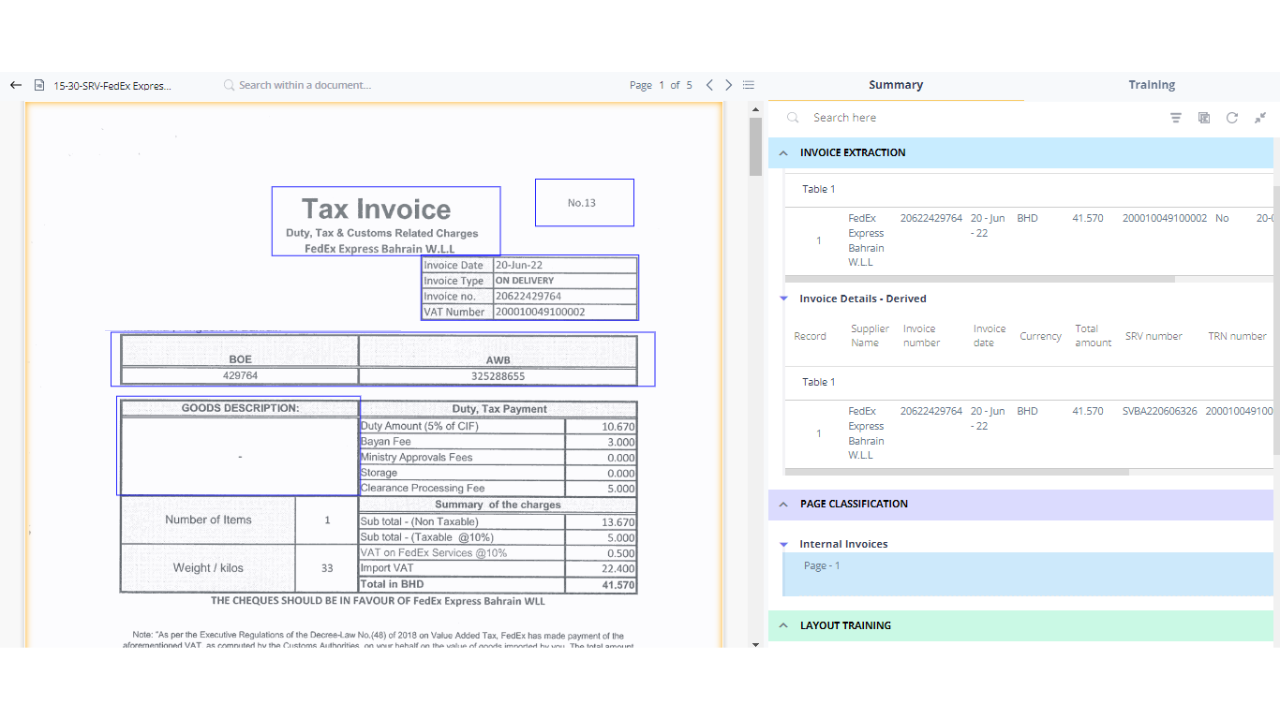1280x720 pixels.
Task: Open the filter lines icon in Summary toolbar
Action: click(1176, 117)
